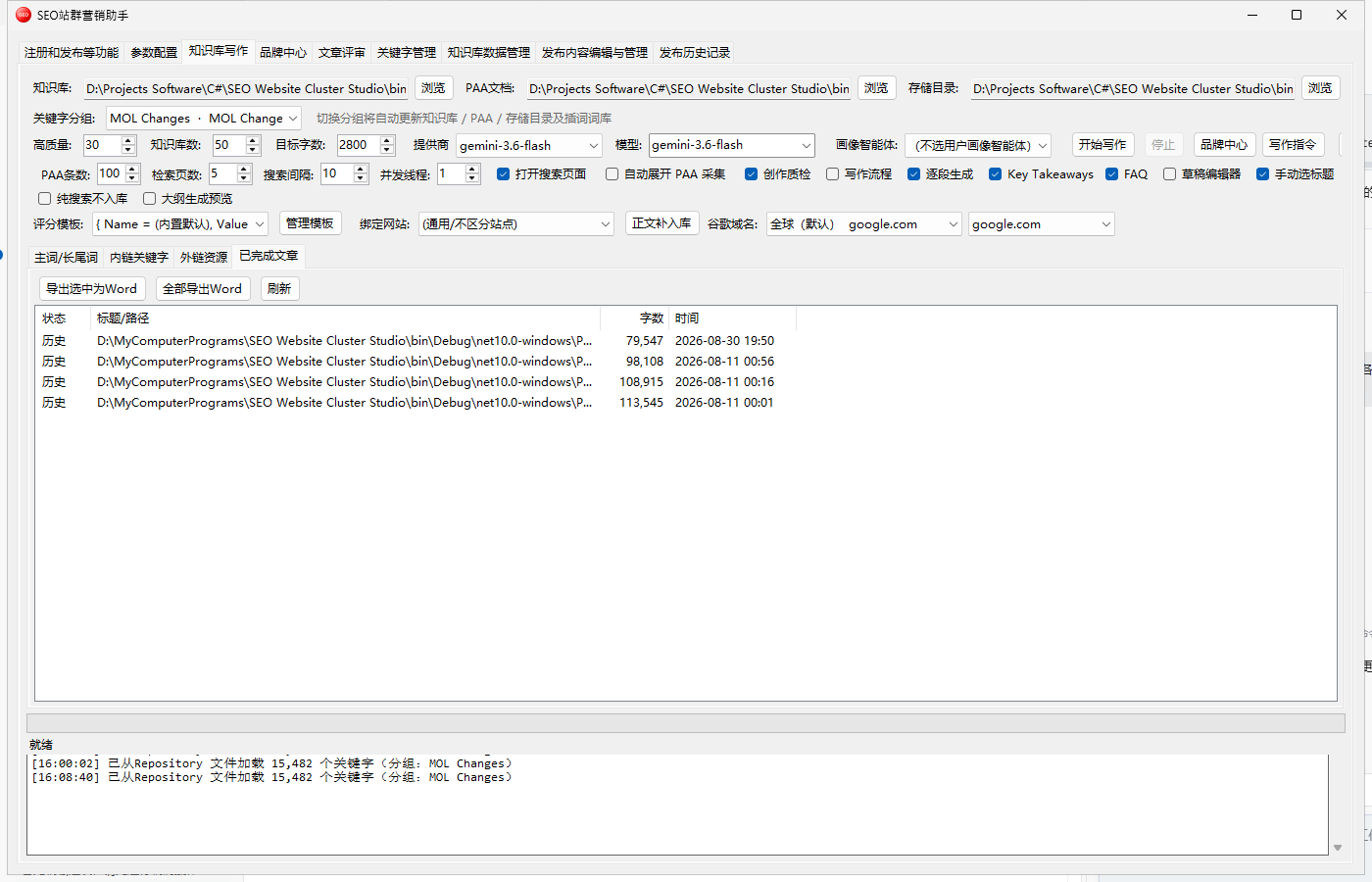
Task: Expand the 绑定网站 dropdown
Action: (x=516, y=224)
